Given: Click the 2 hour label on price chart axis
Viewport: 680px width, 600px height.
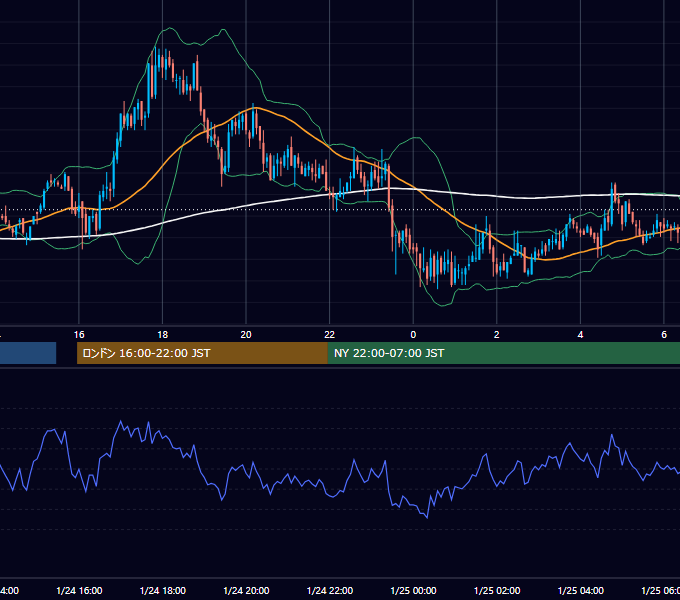Looking at the screenshot, I should pyautogui.click(x=497, y=335).
